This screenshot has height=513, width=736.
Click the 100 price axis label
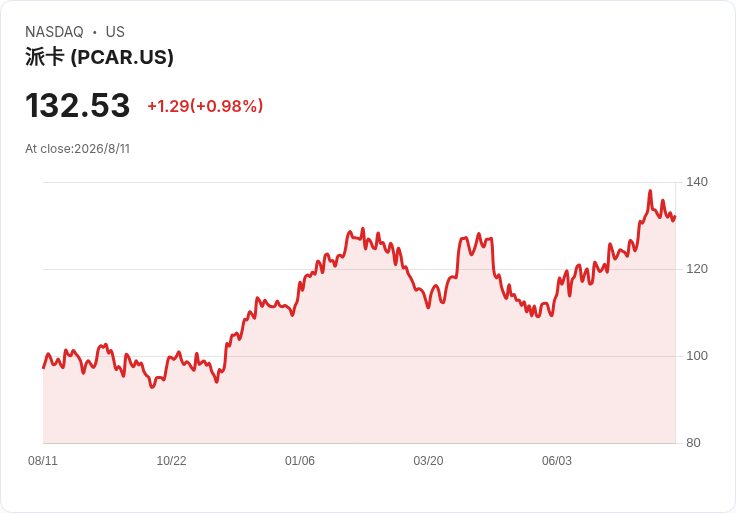point(697,356)
